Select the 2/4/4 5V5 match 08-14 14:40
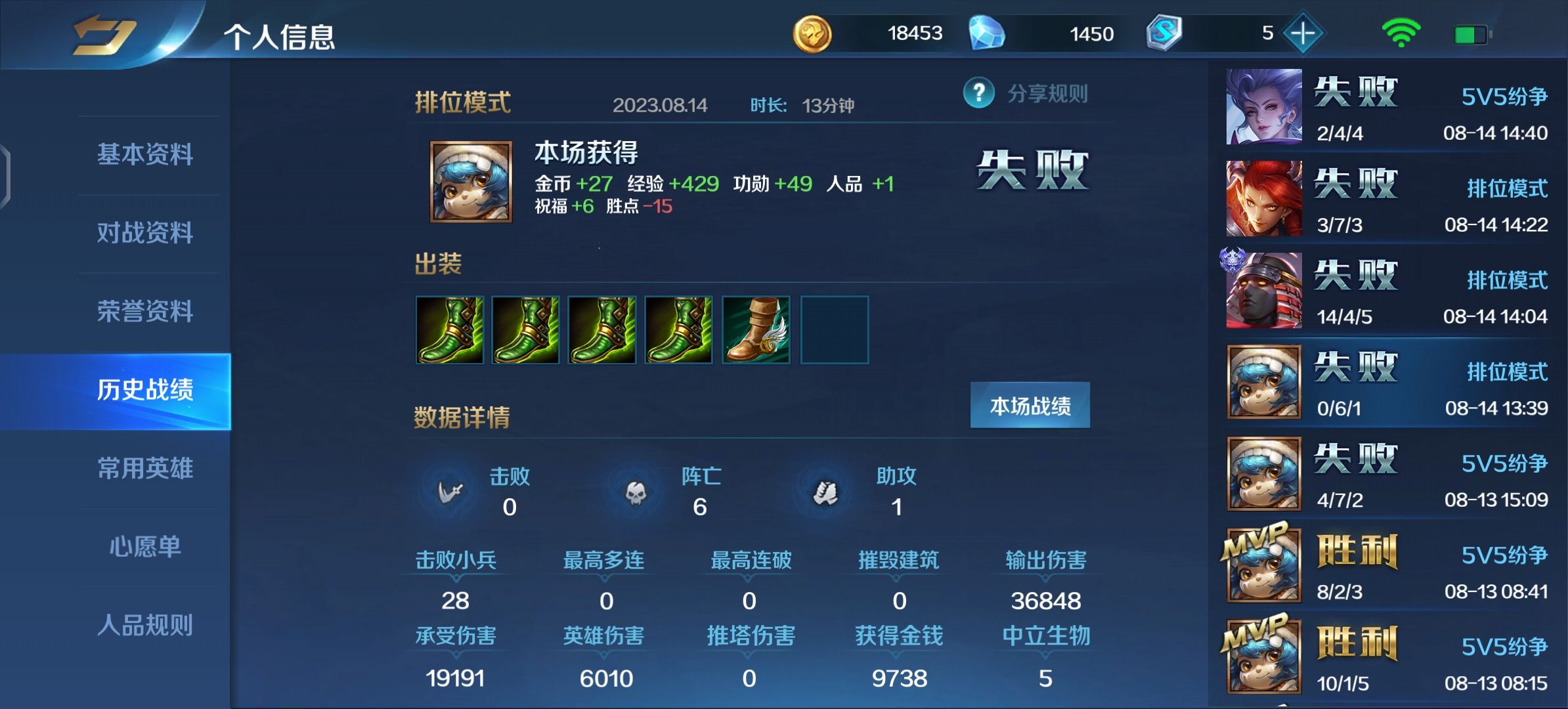Screen dimensions: 1568x709 click(x=1387, y=107)
